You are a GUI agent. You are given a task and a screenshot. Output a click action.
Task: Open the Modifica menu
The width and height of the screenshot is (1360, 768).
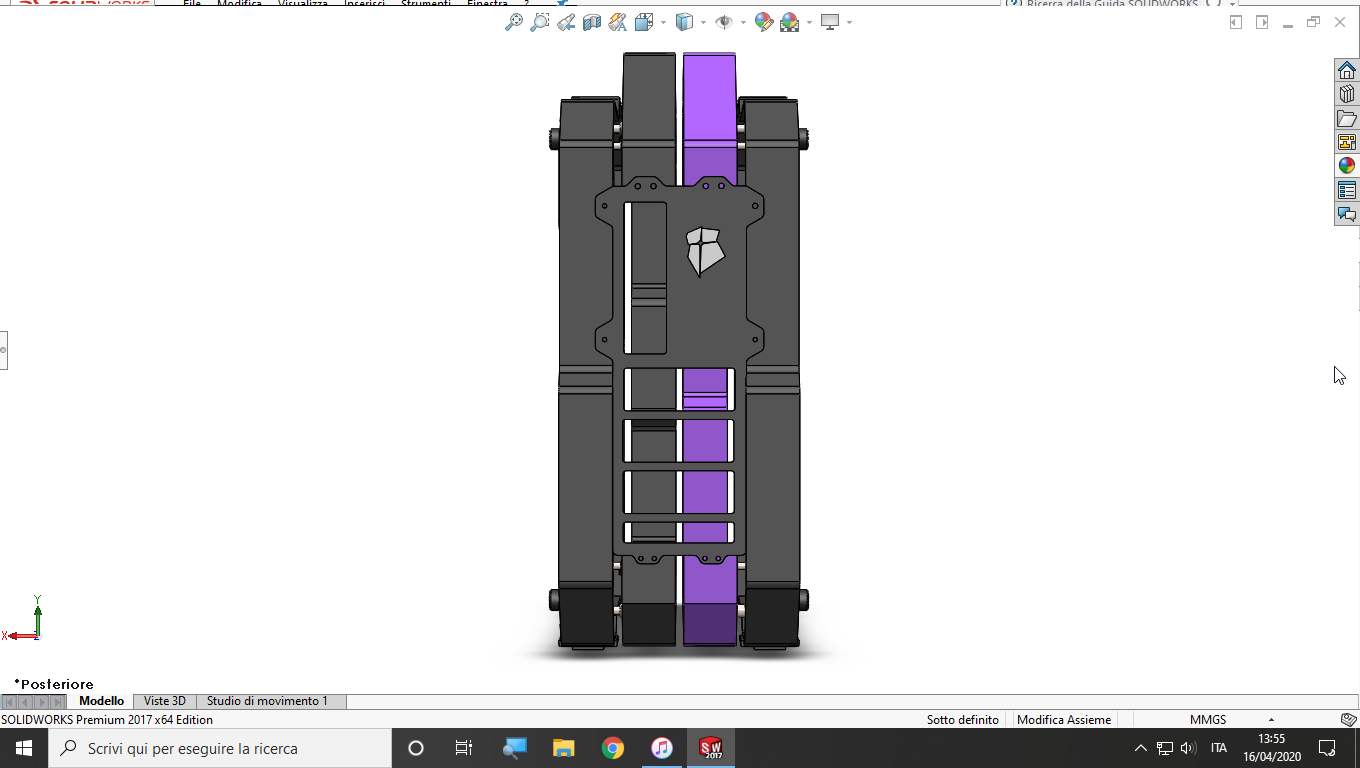coord(239,3)
